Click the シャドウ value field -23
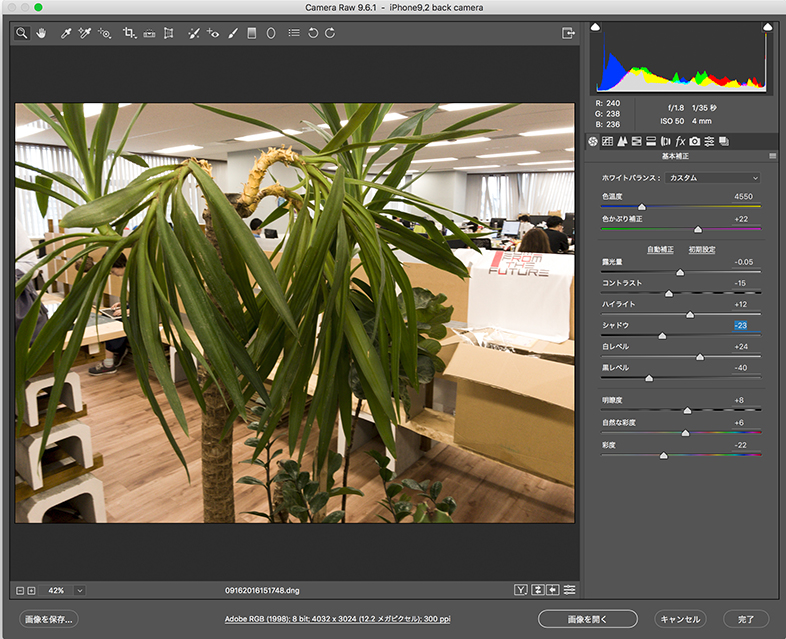This screenshot has height=639, width=786. pyautogui.click(x=741, y=325)
